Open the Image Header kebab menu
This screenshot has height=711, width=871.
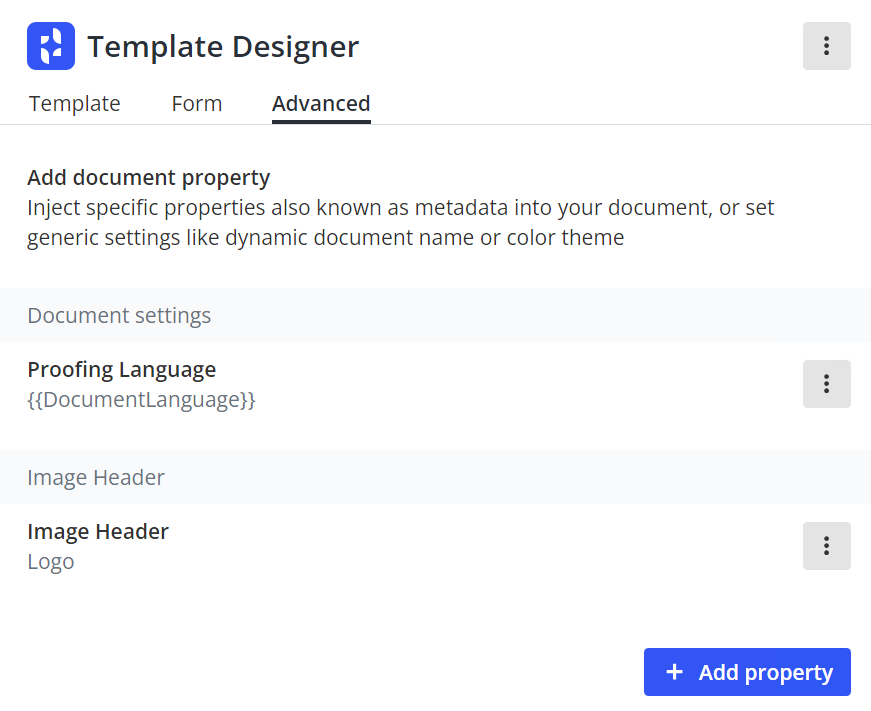pos(826,546)
